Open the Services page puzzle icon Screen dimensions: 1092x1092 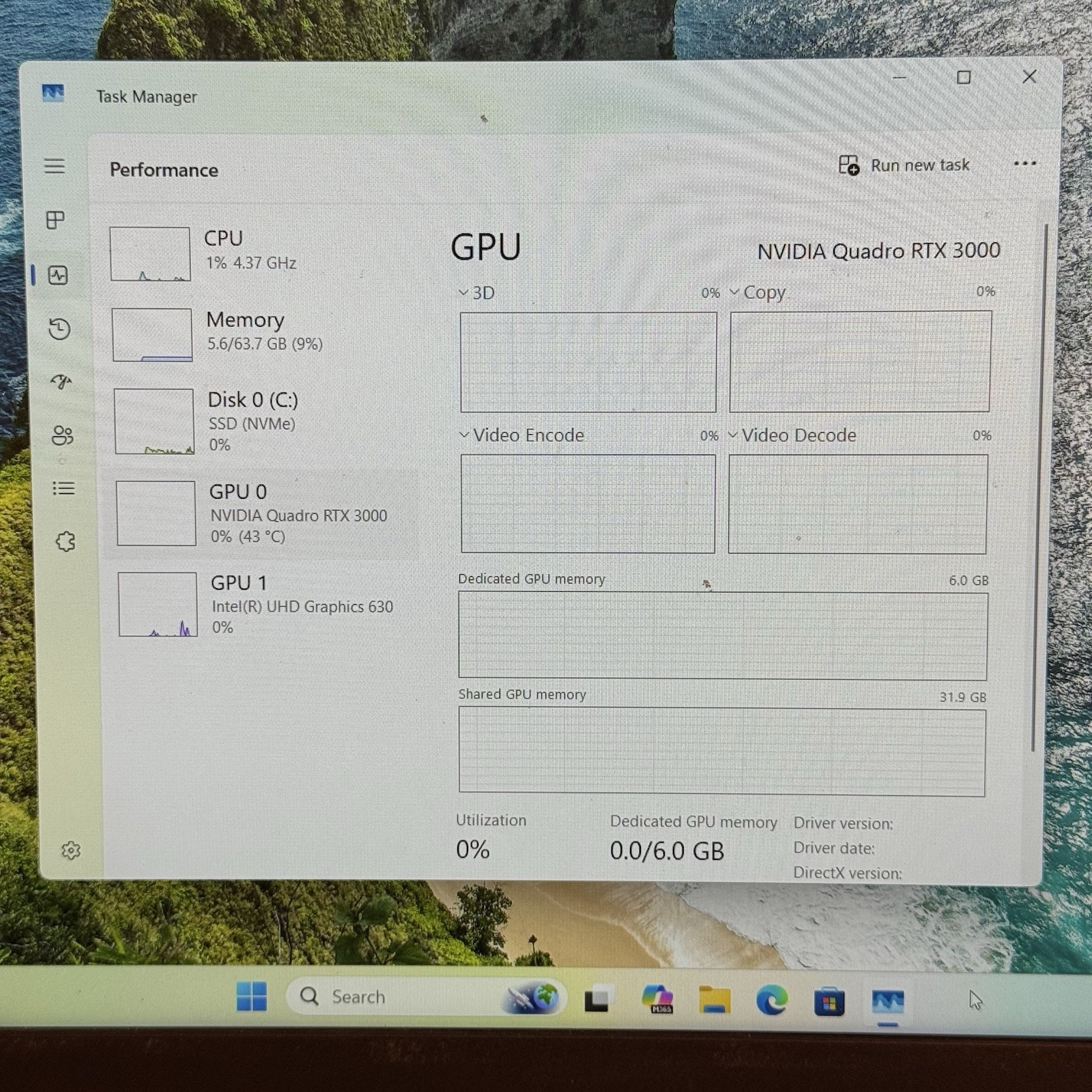66,542
